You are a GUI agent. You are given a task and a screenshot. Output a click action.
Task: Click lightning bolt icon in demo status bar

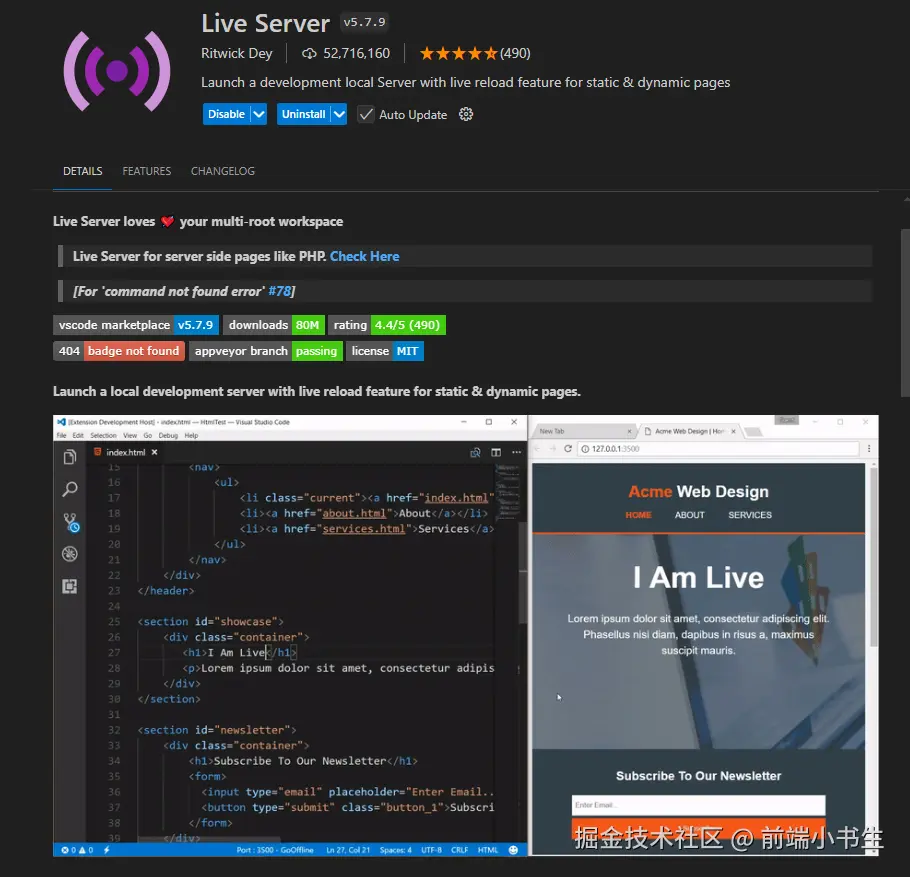107,850
